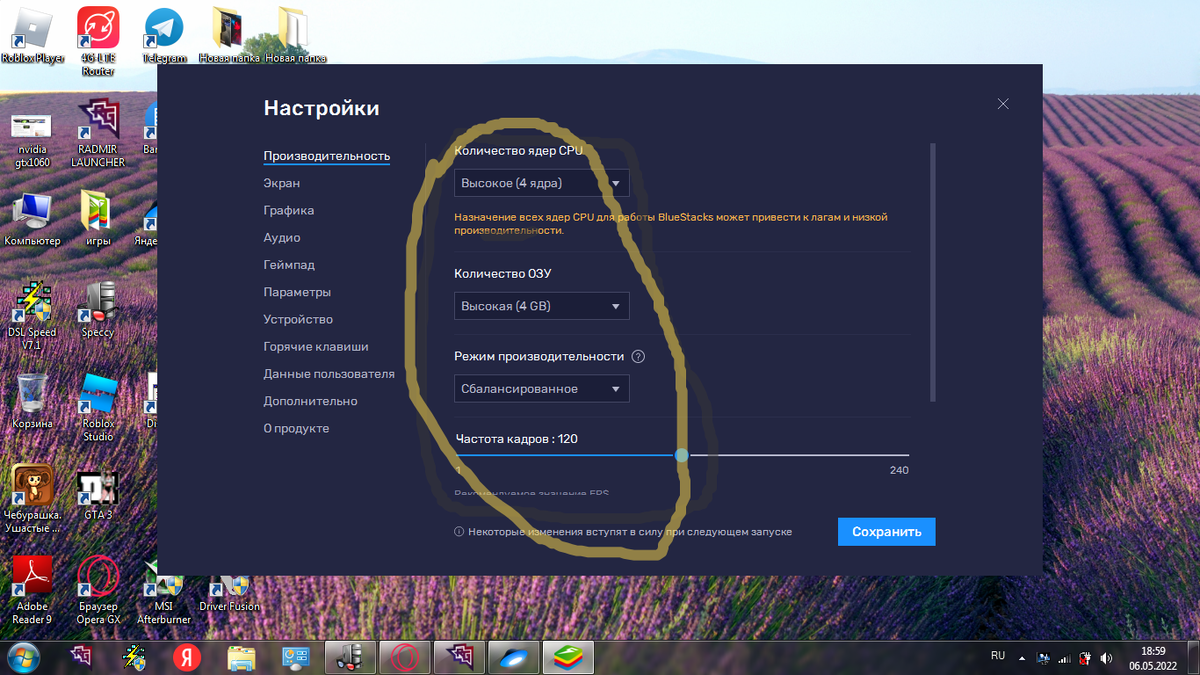Open the Данные пользователя section

(x=329, y=374)
